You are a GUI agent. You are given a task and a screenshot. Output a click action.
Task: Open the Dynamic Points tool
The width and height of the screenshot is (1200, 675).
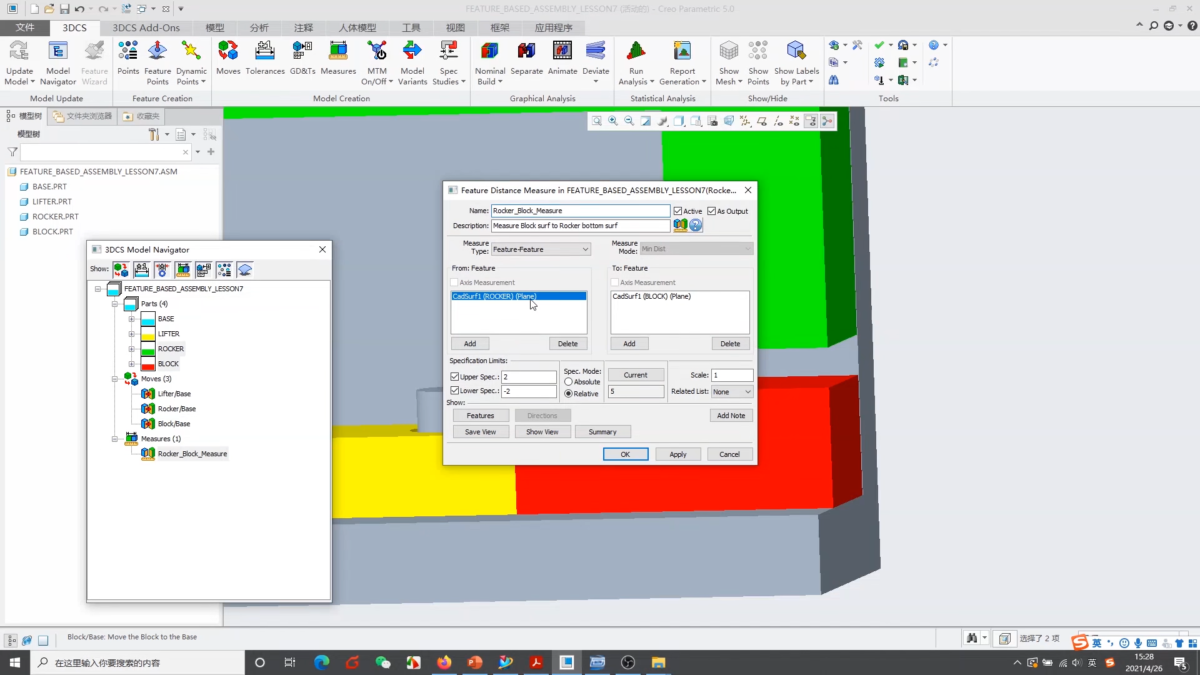point(191,62)
